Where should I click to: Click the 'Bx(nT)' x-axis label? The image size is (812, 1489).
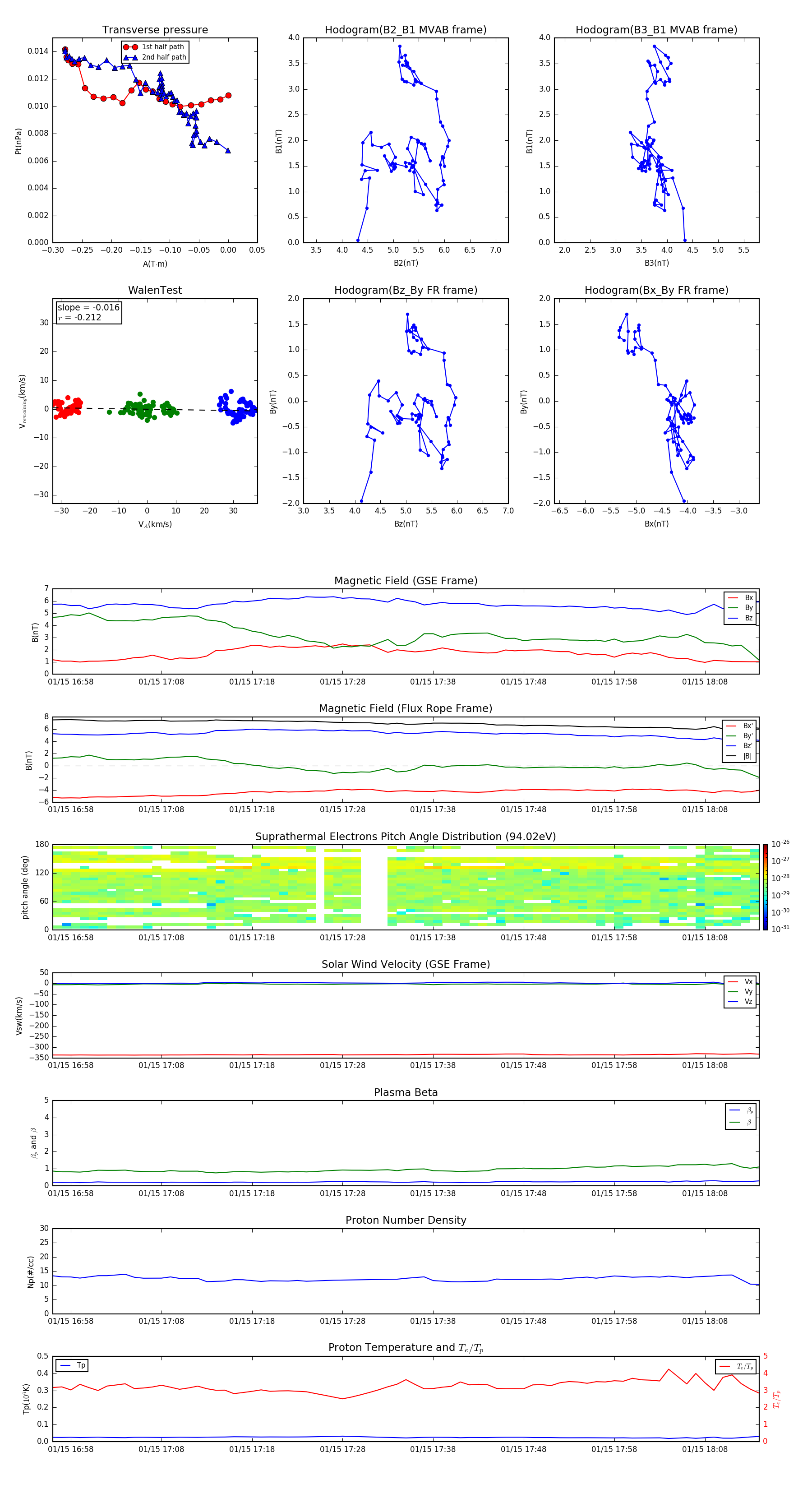click(656, 524)
